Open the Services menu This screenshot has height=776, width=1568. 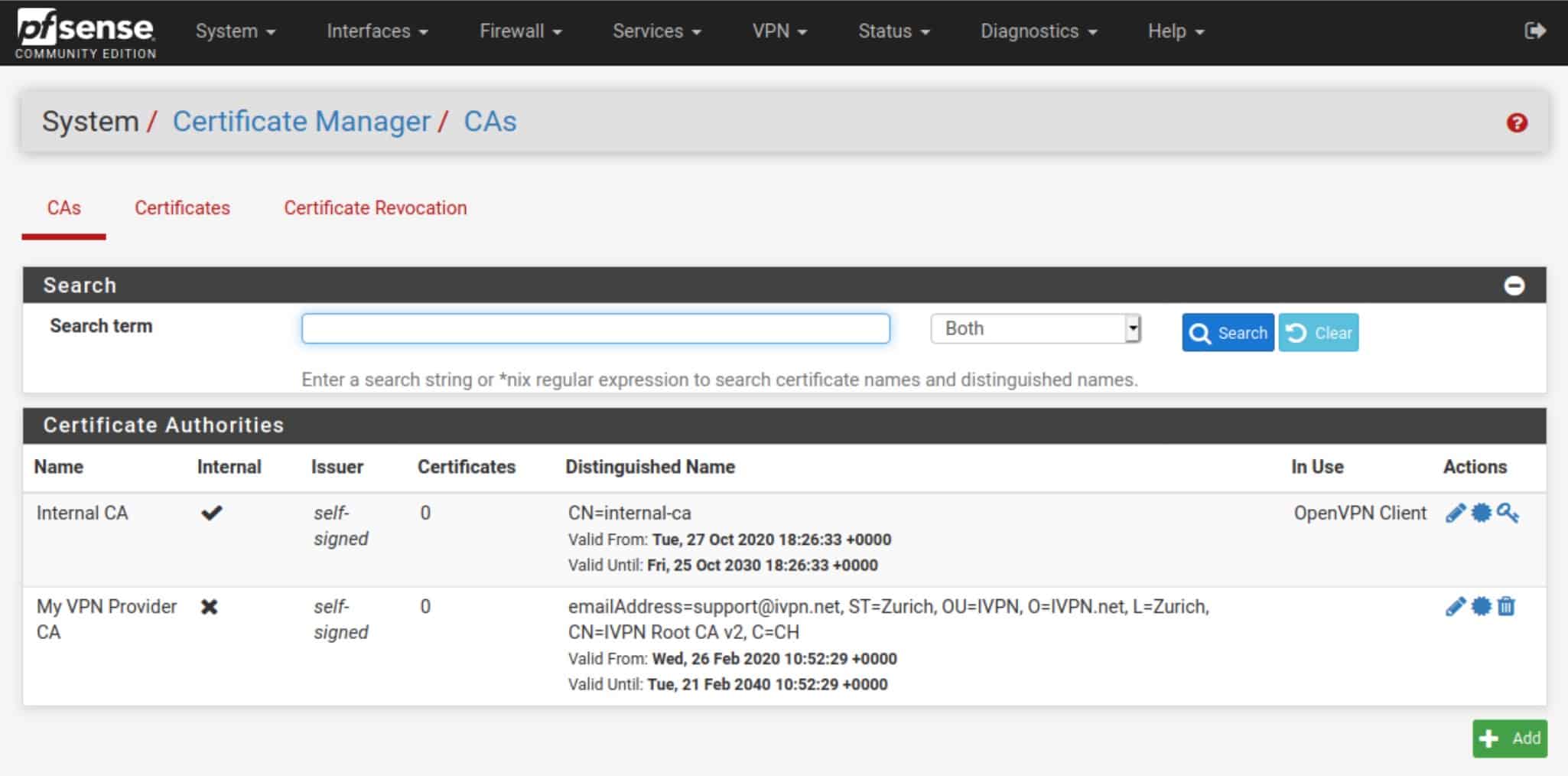tap(656, 31)
